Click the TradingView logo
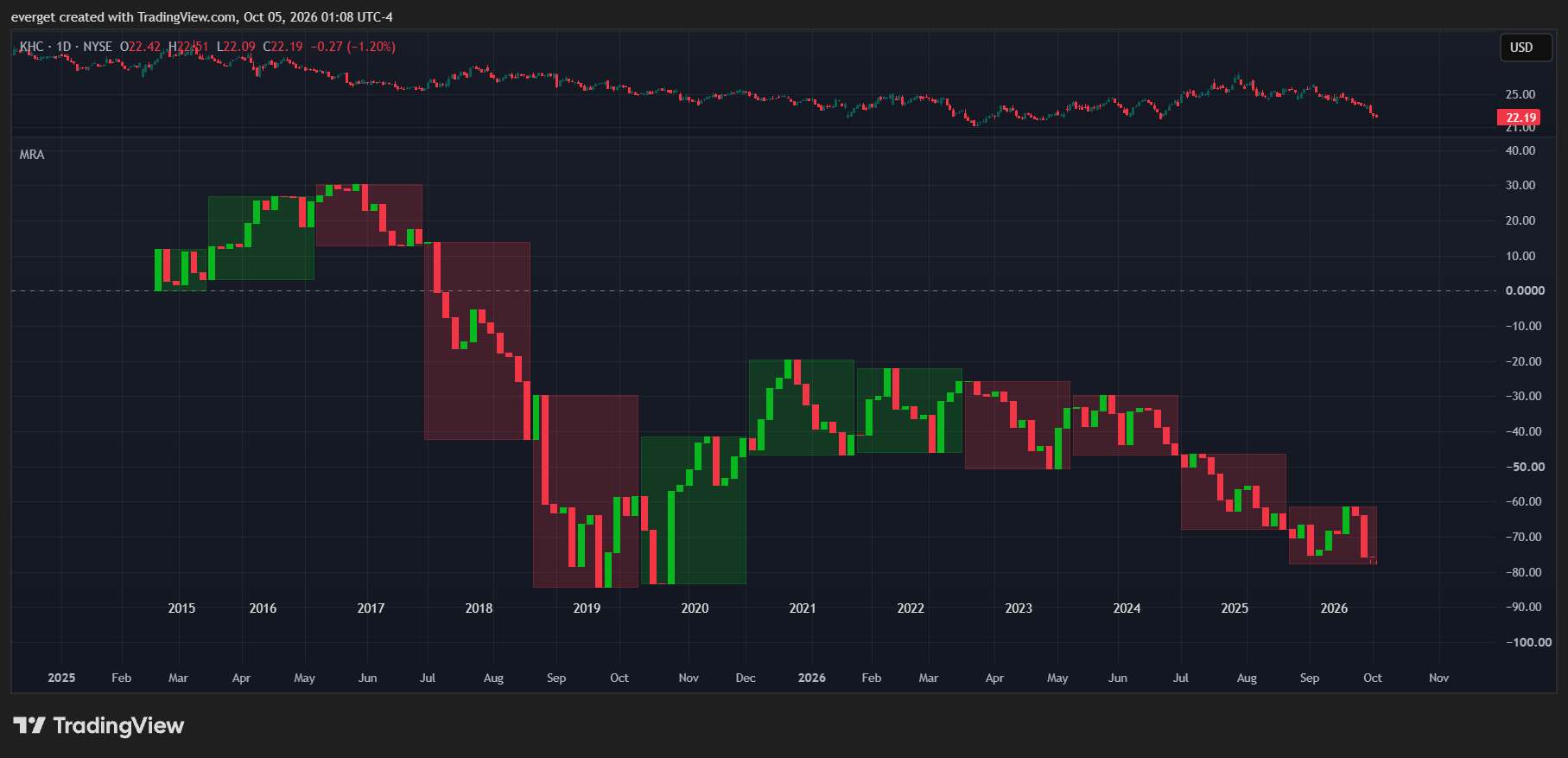This screenshot has height=758, width=1568. tap(98, 725)
